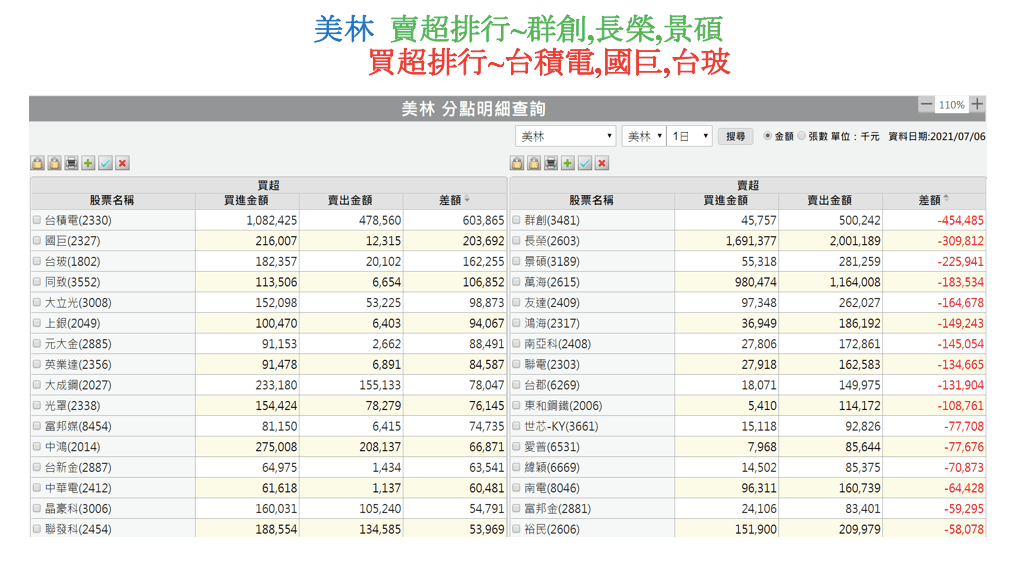The width and height of the screenshot is (1014, 562).
Task: Click the red X icon above 賣超 table
Action: point(602,163)
